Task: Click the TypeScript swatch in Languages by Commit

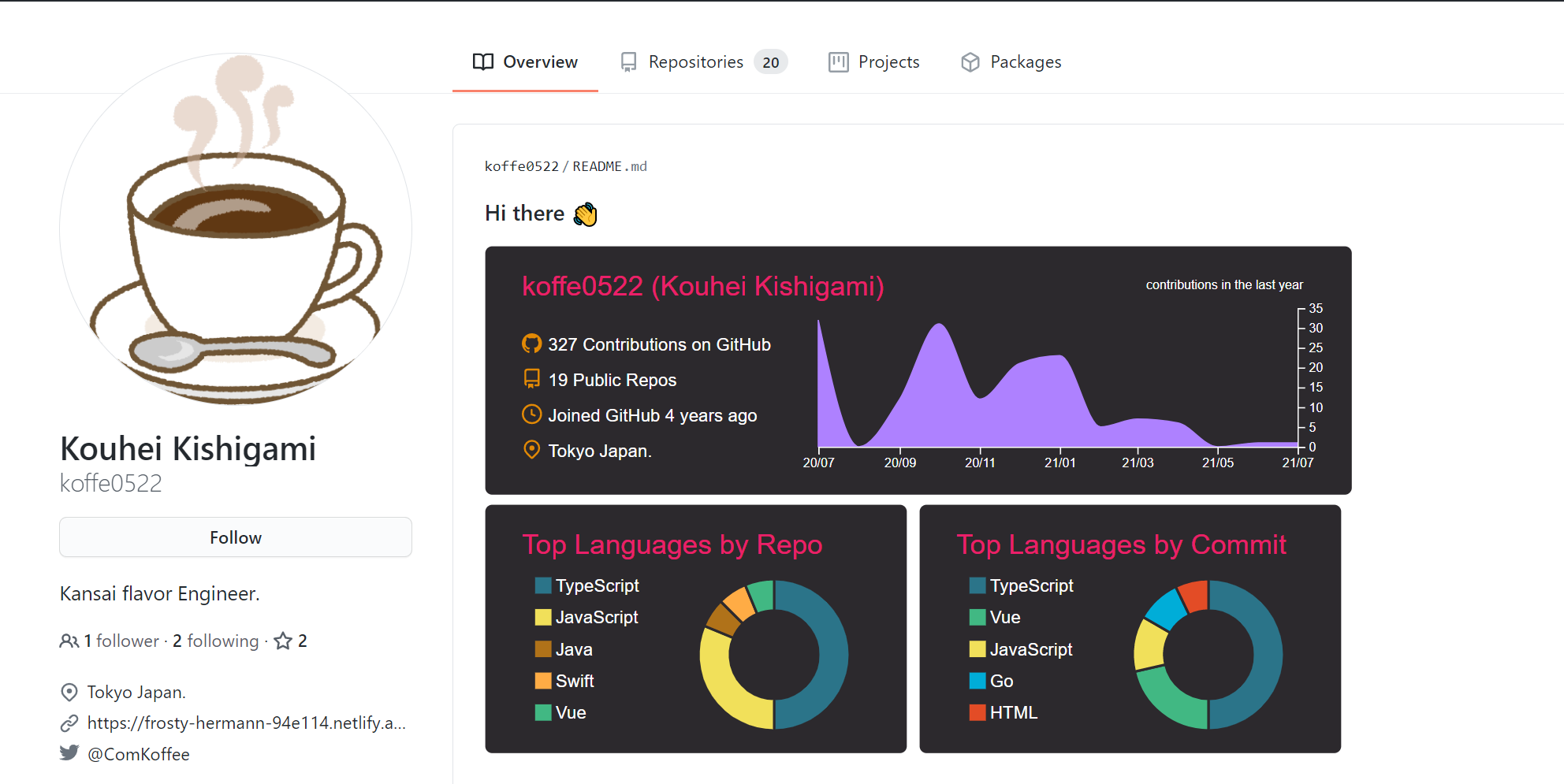Action: coord(977,585)
